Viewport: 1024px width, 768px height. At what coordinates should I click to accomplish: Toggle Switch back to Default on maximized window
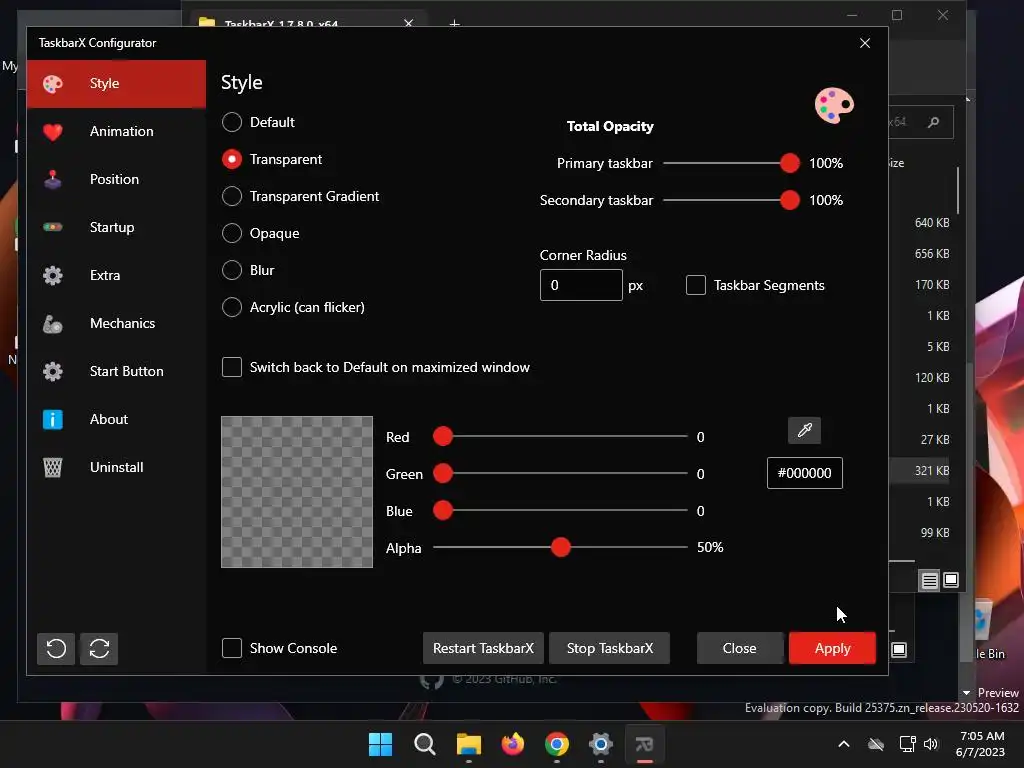[232, 367]
